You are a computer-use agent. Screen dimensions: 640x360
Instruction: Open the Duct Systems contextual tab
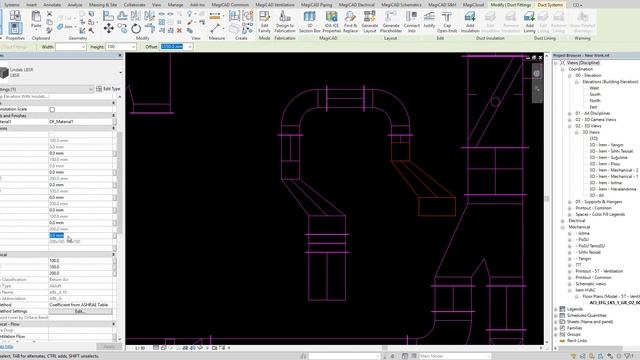point(550,4)
